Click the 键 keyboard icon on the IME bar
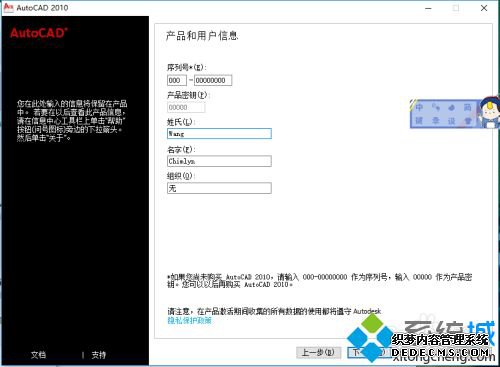This screenshot has height=367, width=500. tap(419, 121)
